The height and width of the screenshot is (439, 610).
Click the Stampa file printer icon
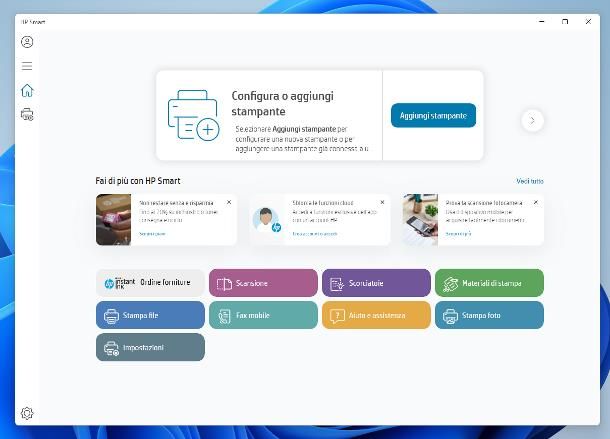[111, 316]
